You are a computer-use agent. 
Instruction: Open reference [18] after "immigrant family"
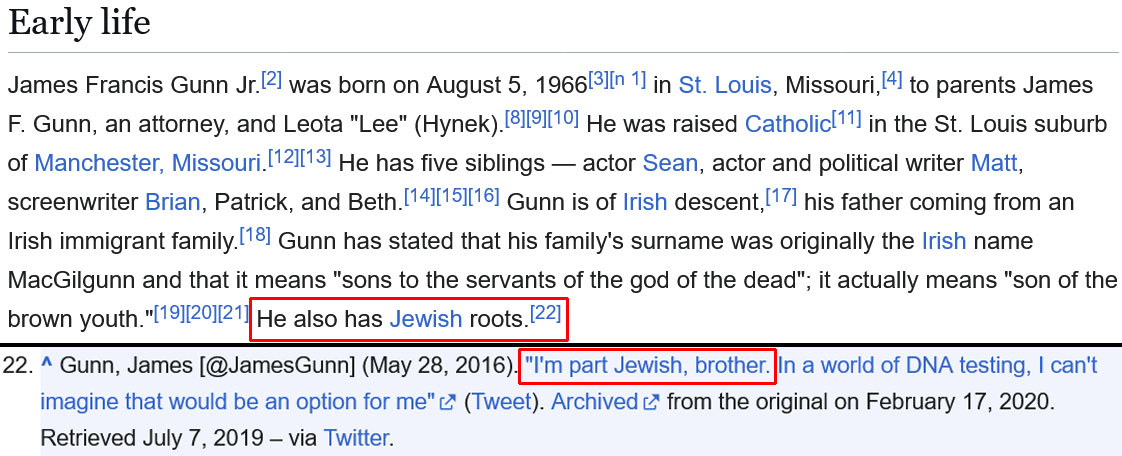click(x=255, y=234)
